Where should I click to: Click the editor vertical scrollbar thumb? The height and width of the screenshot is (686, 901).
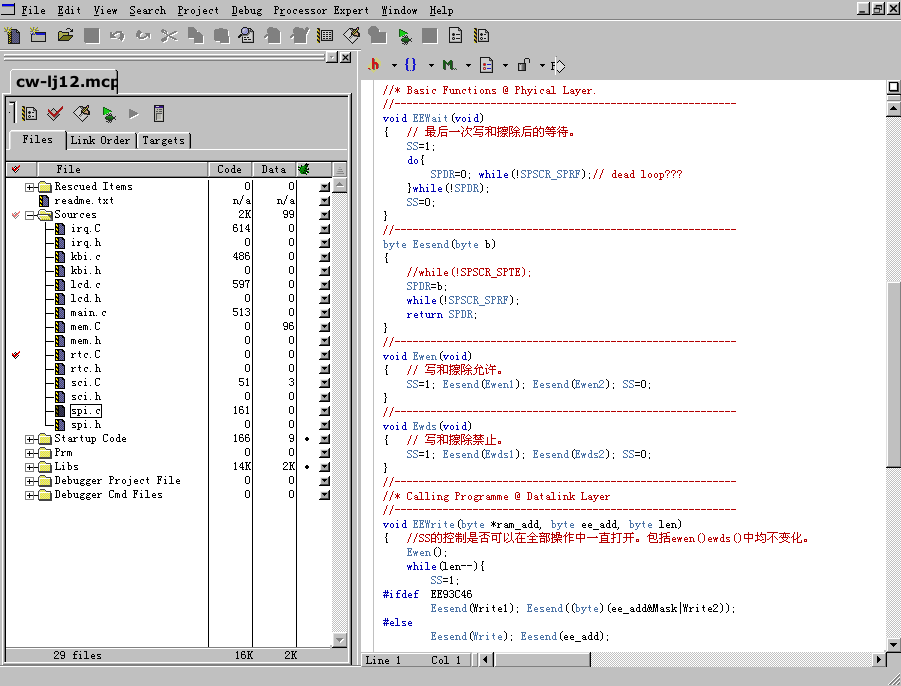(893, 373)
